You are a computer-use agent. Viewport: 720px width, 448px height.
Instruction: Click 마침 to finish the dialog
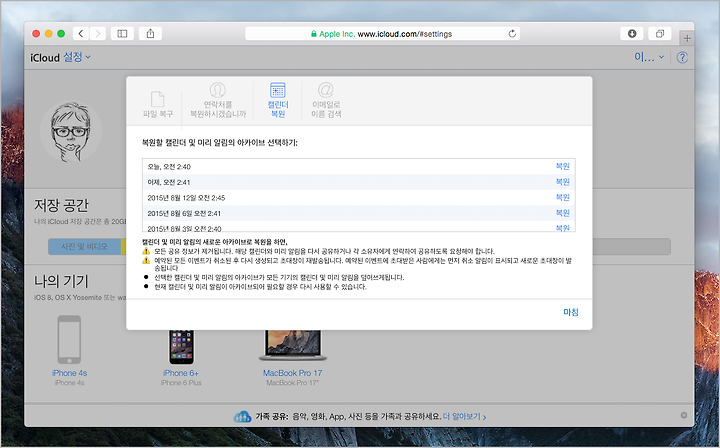click(571, 312)
